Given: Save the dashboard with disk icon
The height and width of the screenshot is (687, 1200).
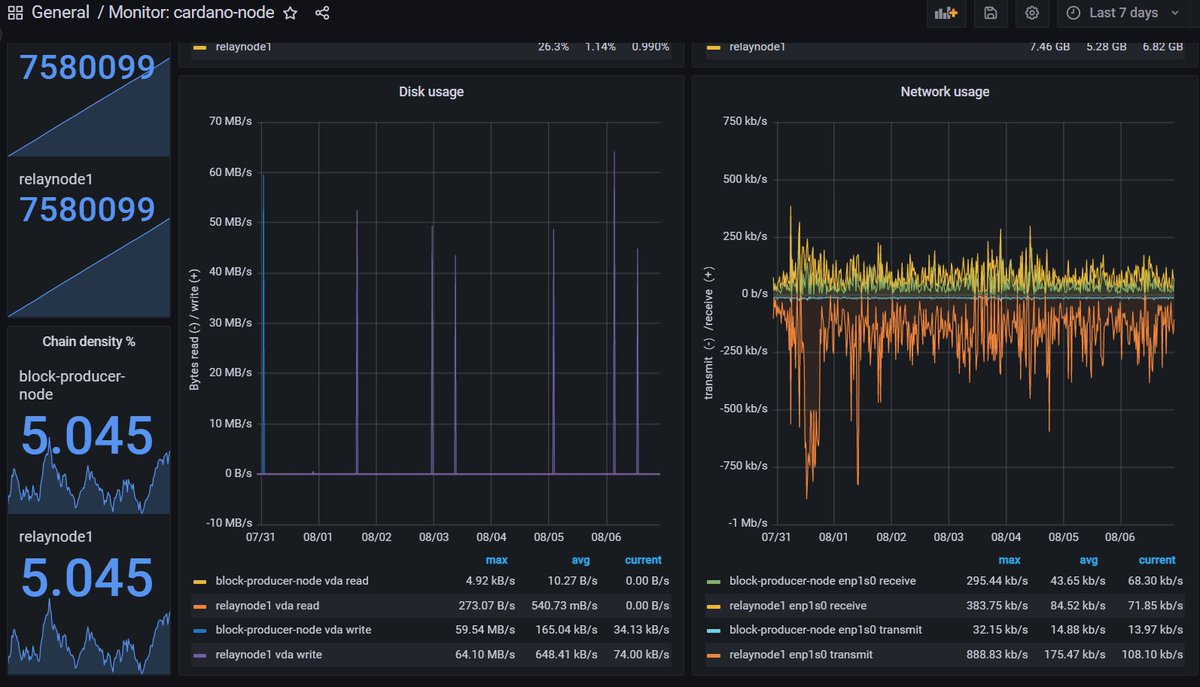Looking at the screenshot, I should tap(990, 13).
